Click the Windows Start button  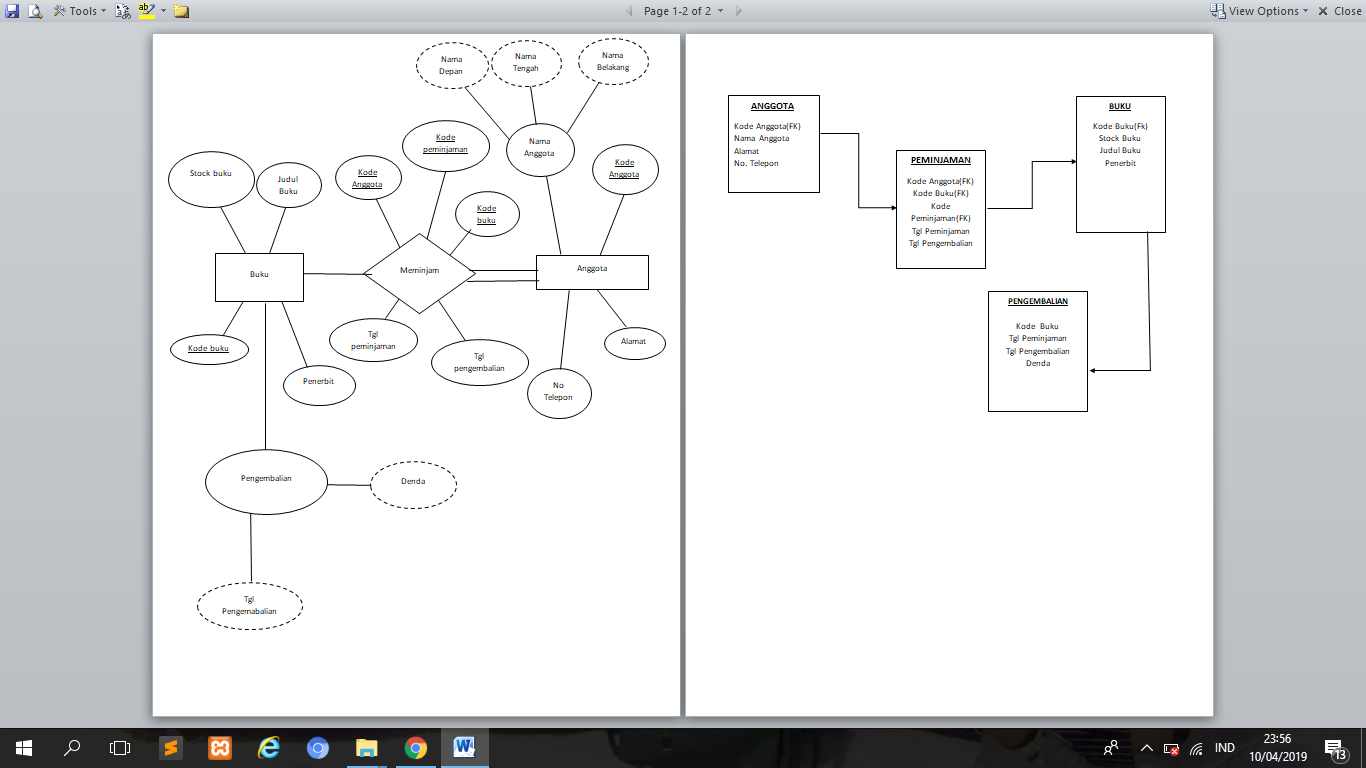[24, 747]
